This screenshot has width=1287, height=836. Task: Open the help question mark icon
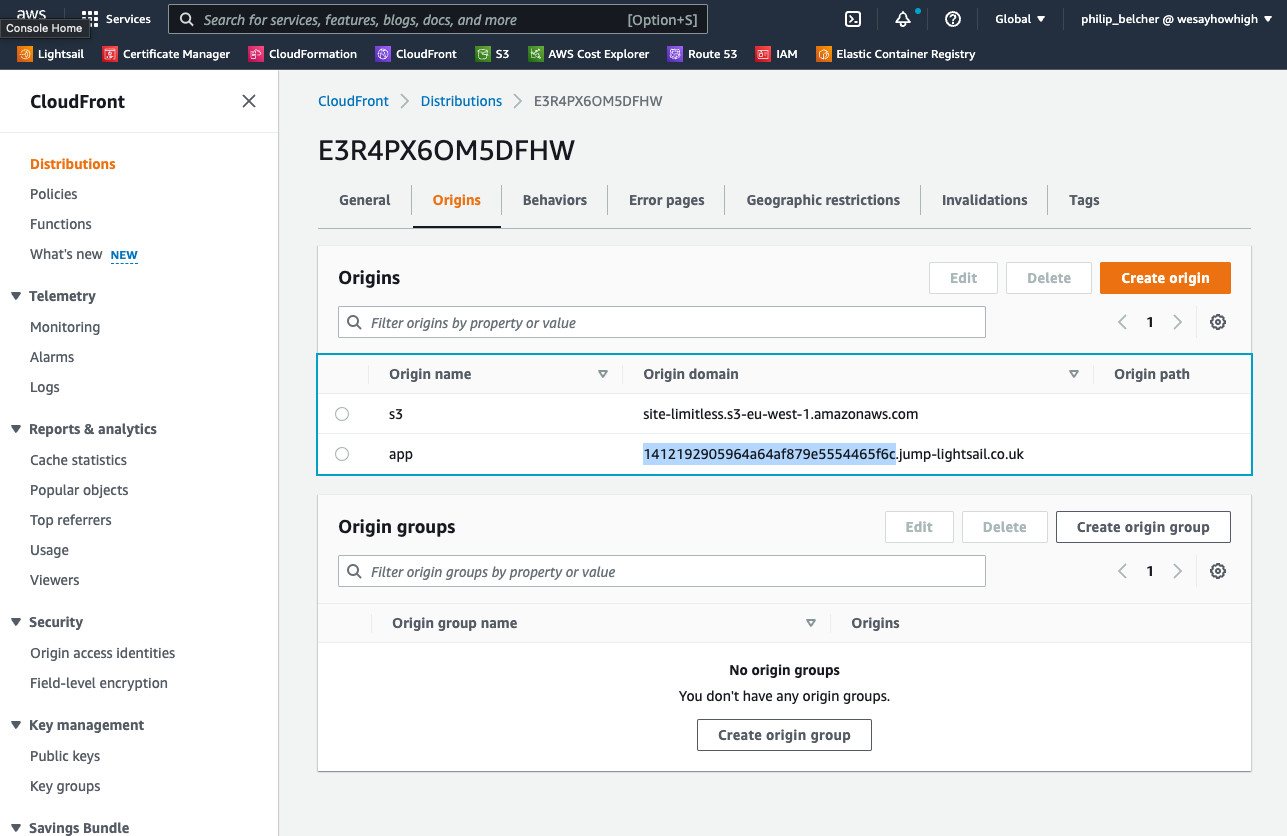(x=953, y=19)
